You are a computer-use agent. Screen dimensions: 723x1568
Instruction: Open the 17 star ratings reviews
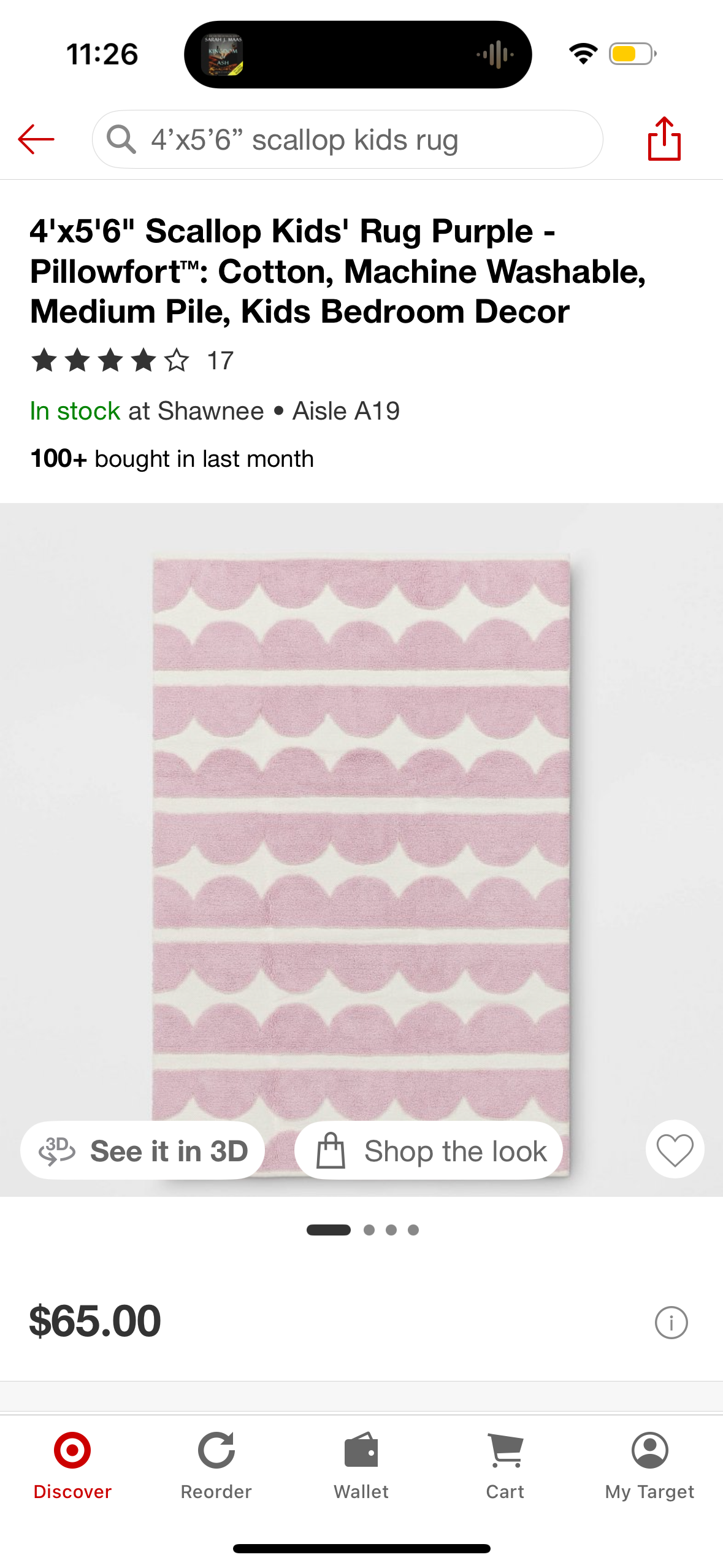pyautogui.click(x=132, y=360)
